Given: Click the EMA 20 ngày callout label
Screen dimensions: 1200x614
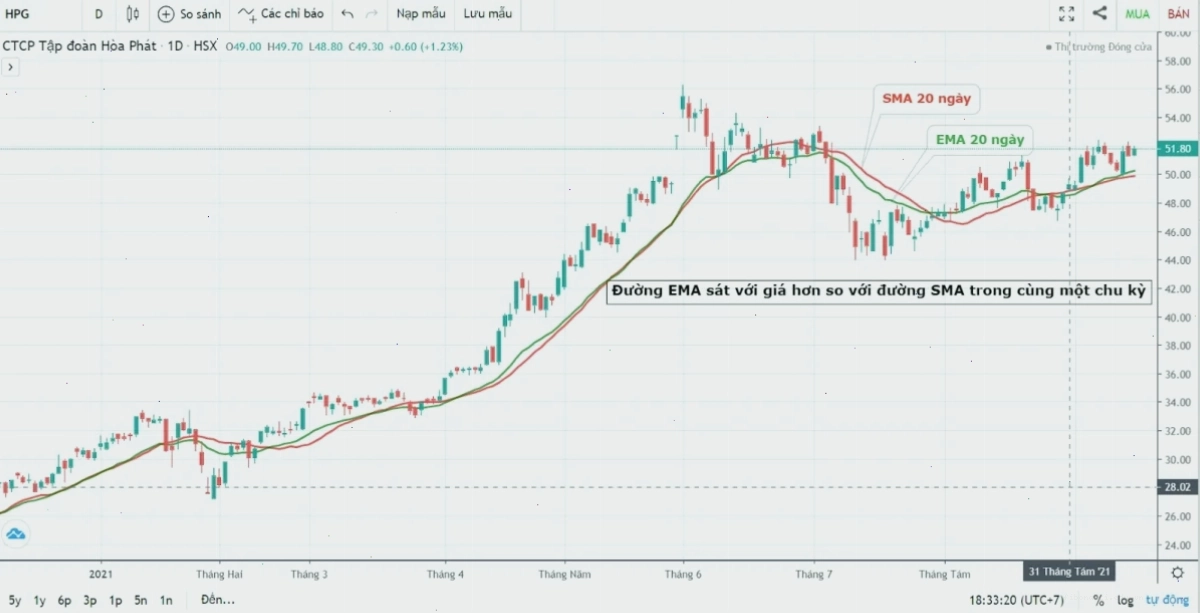Looking at the screenshot, I should 980,140.
